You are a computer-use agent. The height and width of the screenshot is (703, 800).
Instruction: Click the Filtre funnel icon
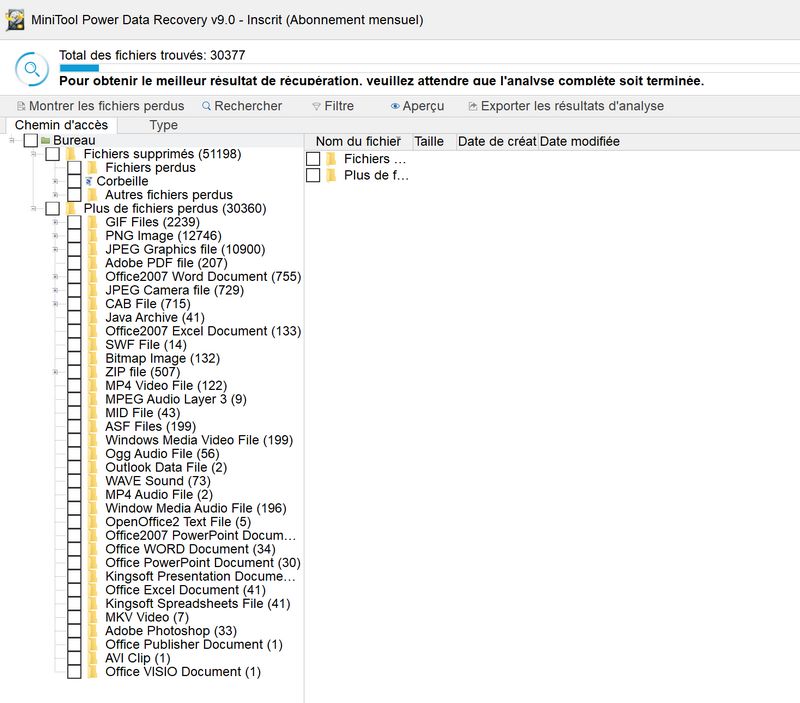click(x=316, y=106)
